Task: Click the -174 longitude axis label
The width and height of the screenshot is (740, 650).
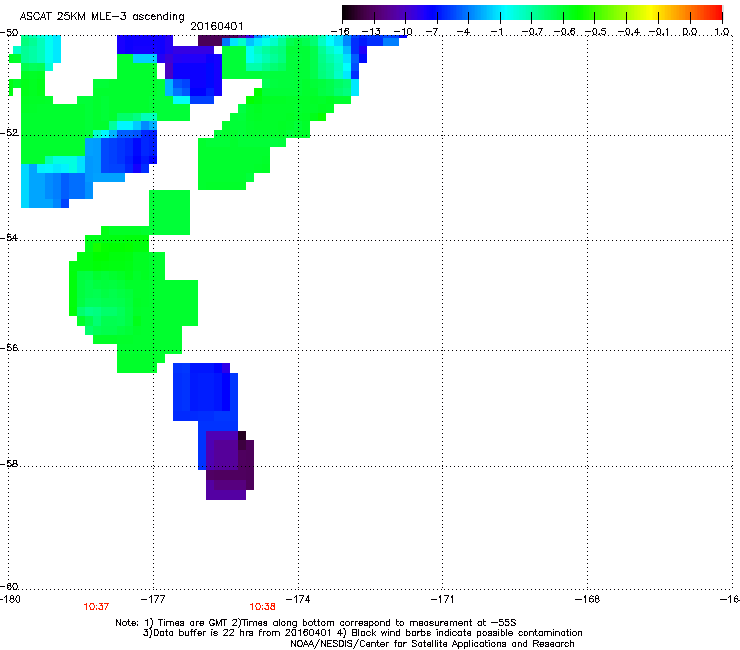Action: point(298,599)
